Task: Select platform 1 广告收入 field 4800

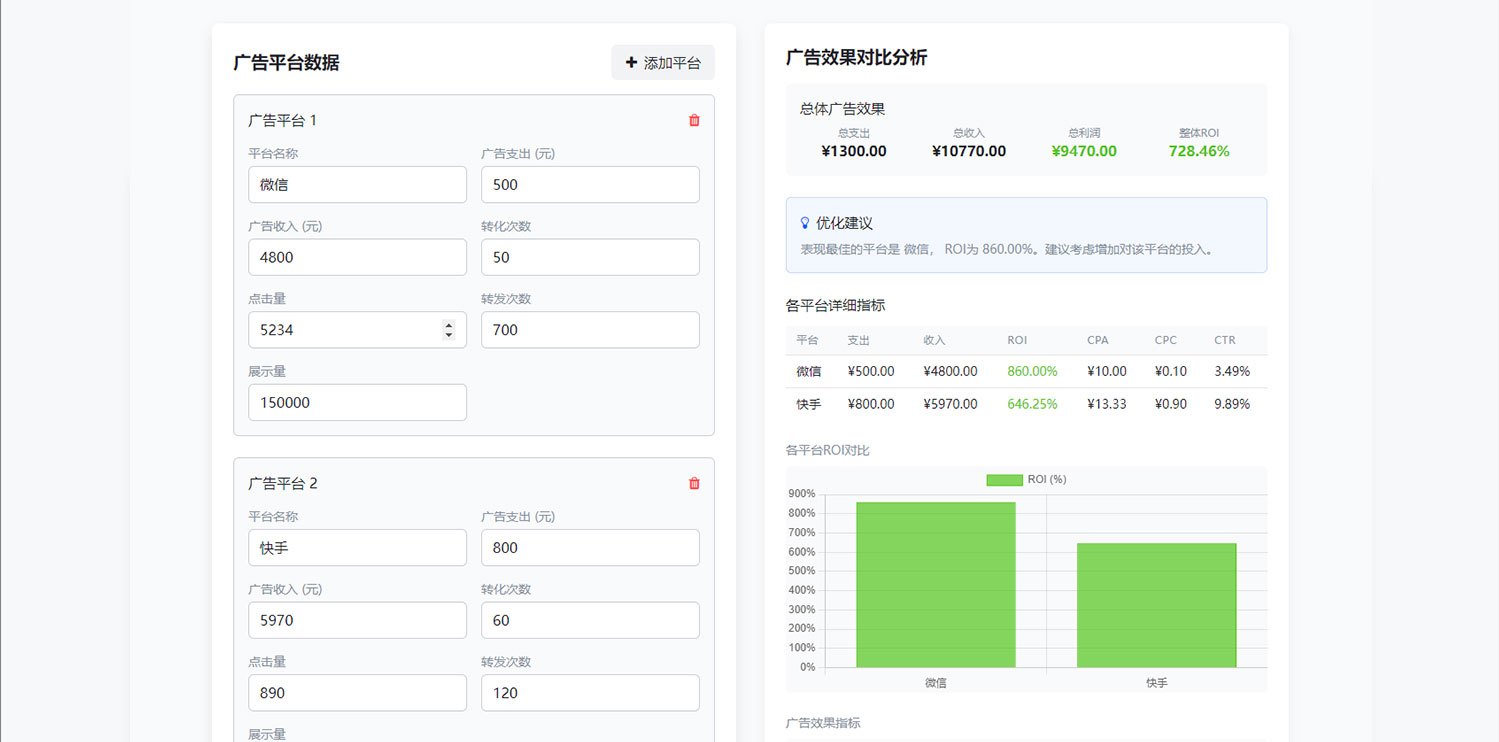Action: click(x=357, y=257)
